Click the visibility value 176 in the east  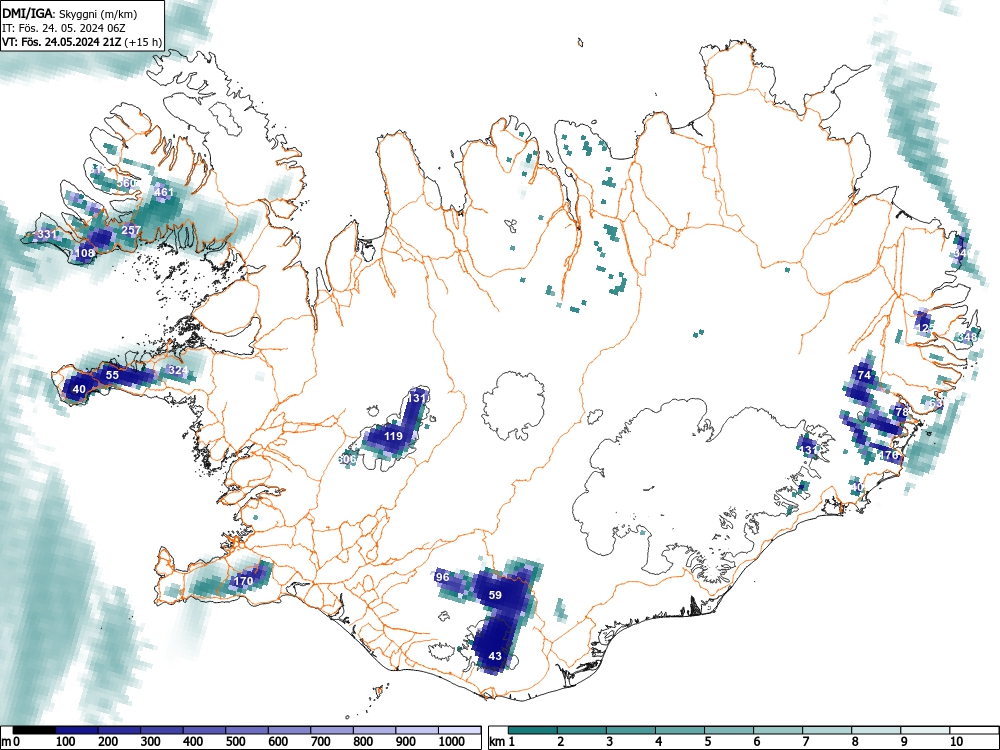(890, 455)
